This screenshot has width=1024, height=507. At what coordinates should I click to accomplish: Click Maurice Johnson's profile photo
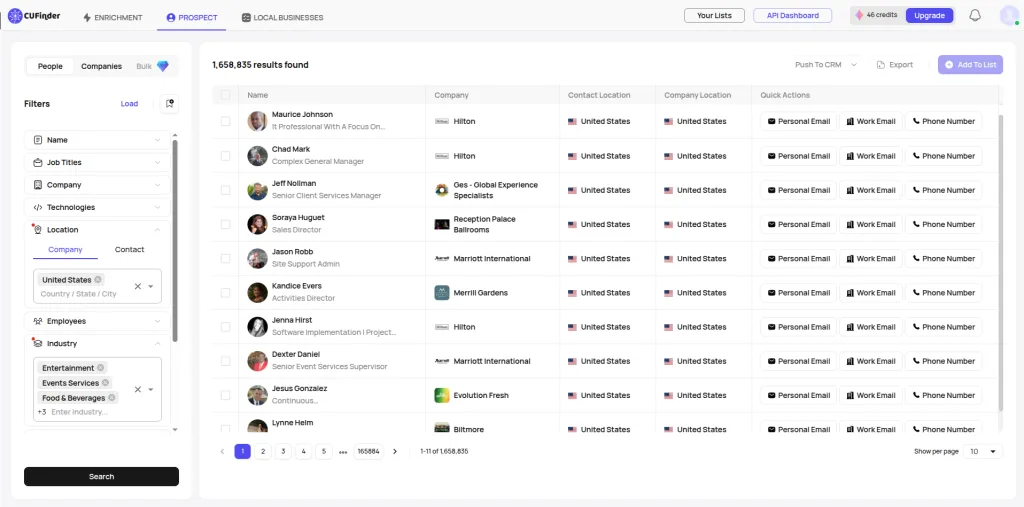coord(257,121)
